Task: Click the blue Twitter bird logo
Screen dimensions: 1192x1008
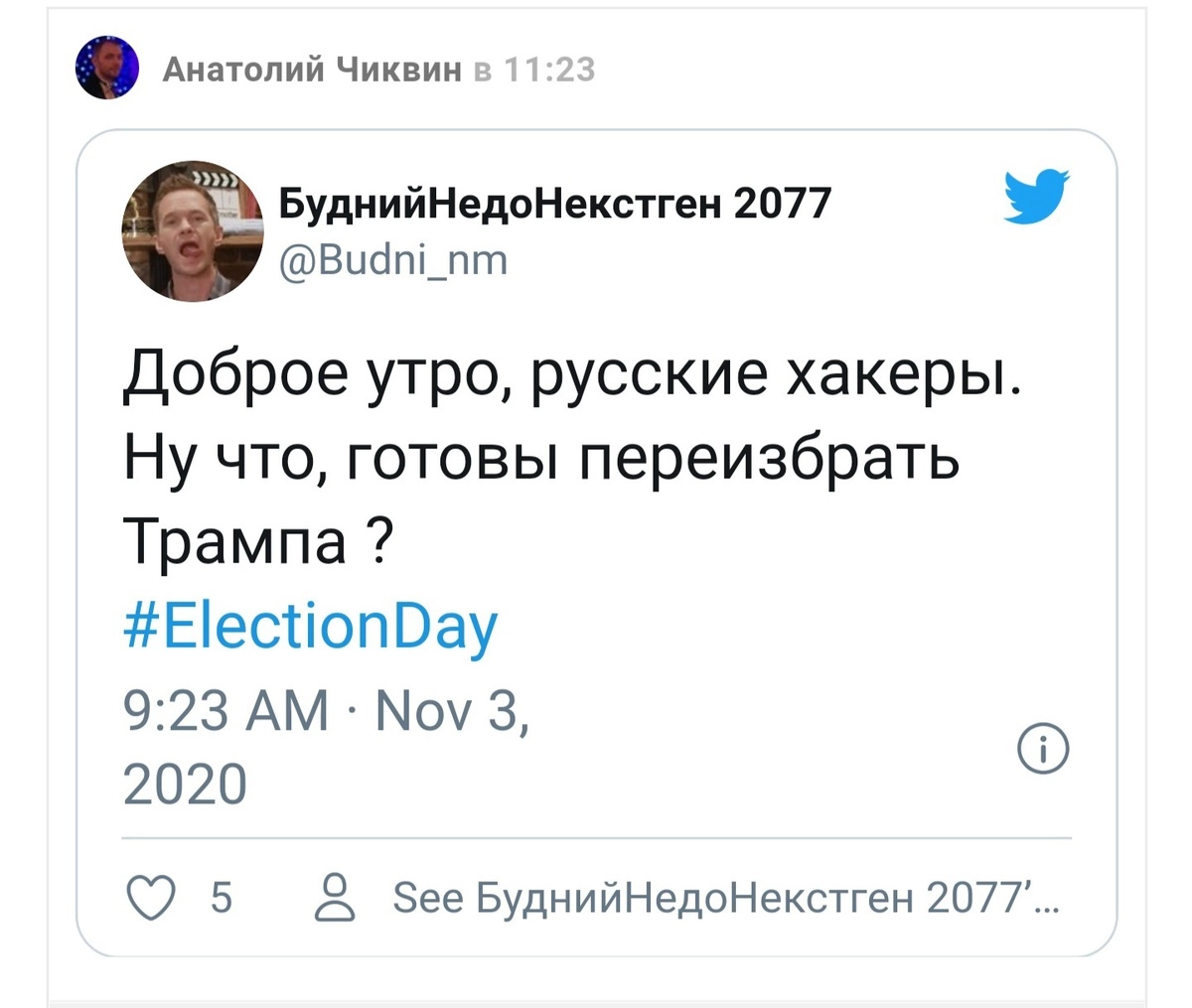Action: [x=1035, y=196]
